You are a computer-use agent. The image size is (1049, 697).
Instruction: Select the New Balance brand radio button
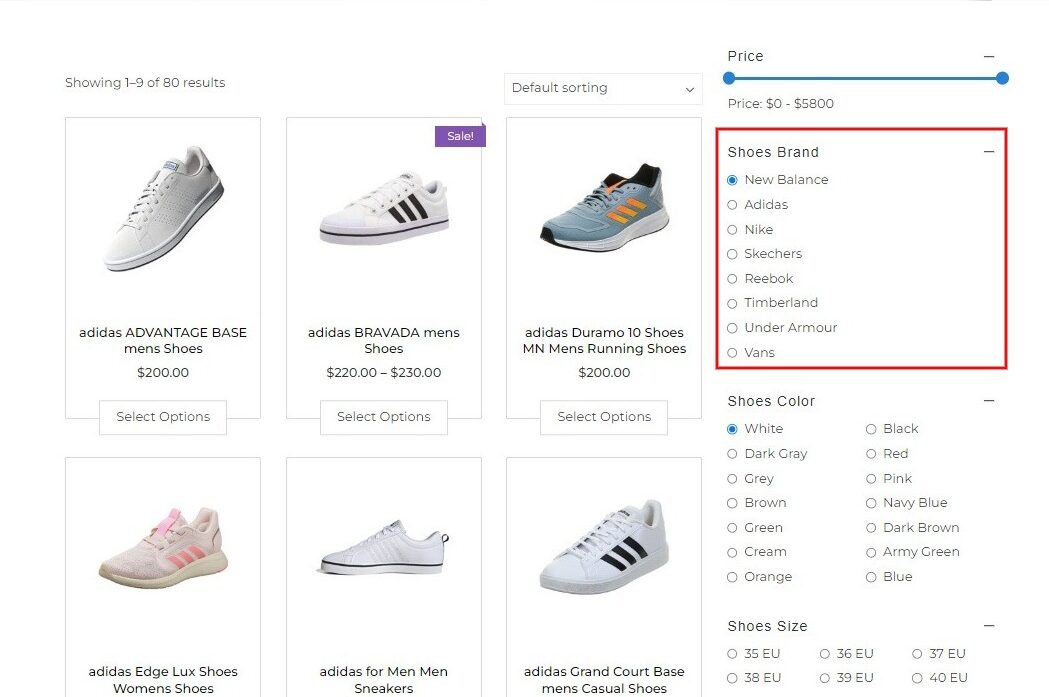[x=732, y=180]
